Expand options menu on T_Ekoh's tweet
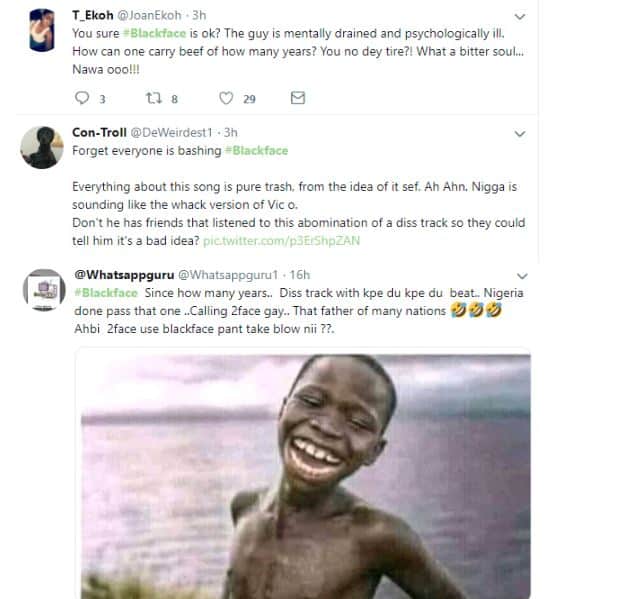The image size is (628, 599). pyautogui.click(x=517, y=17)
